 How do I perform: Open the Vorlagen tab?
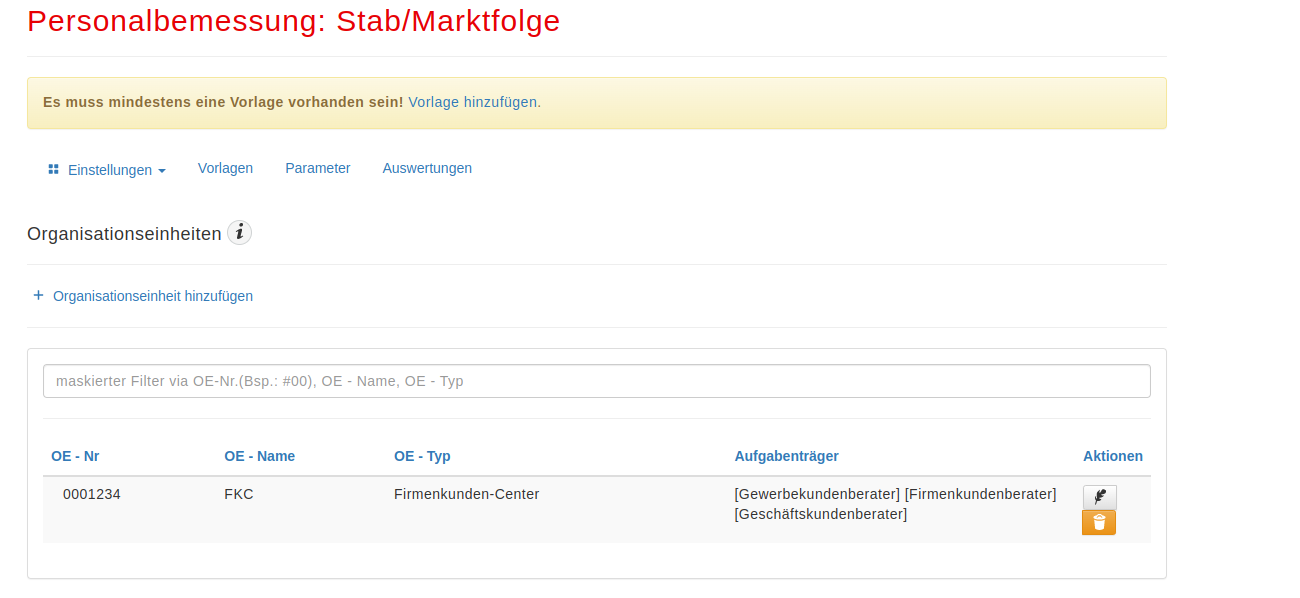(x=225, y=168)
